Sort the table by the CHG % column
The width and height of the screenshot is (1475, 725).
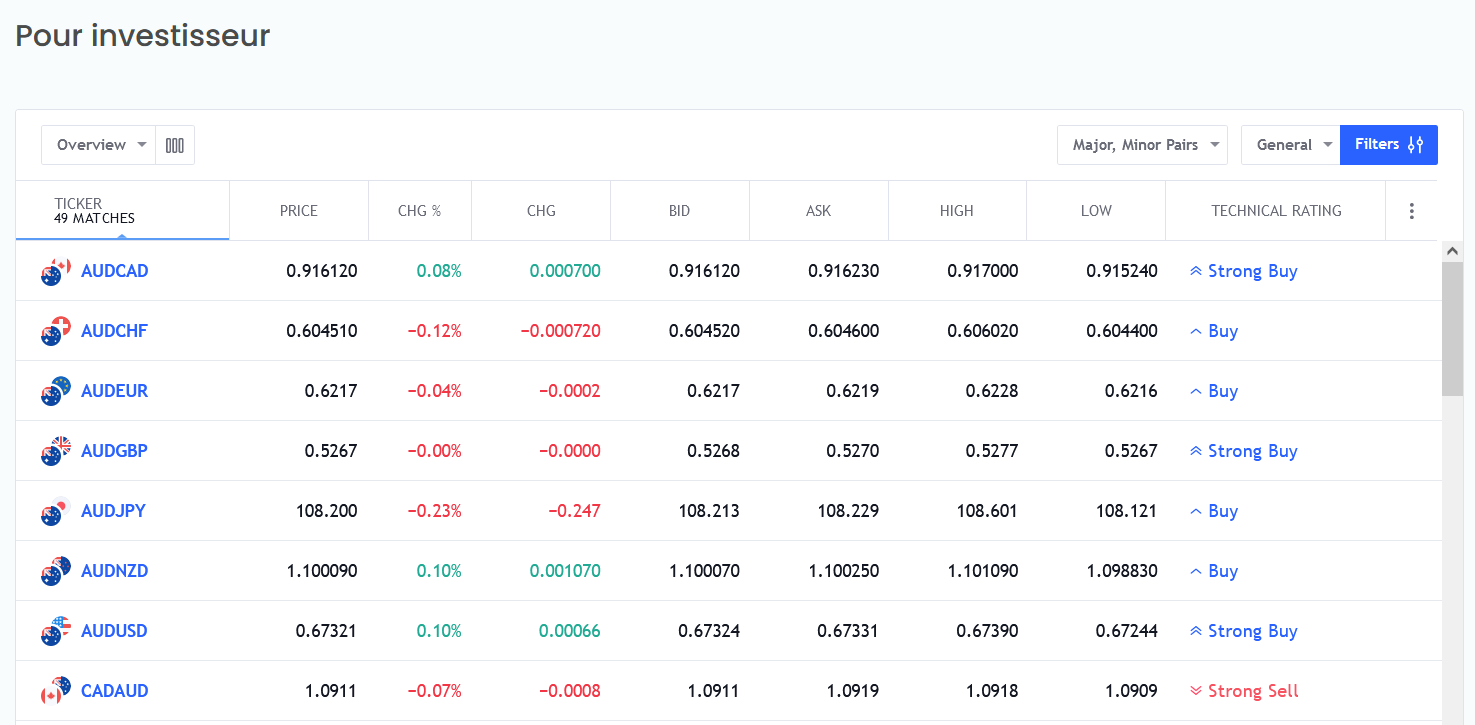click(x=419, y=210)
